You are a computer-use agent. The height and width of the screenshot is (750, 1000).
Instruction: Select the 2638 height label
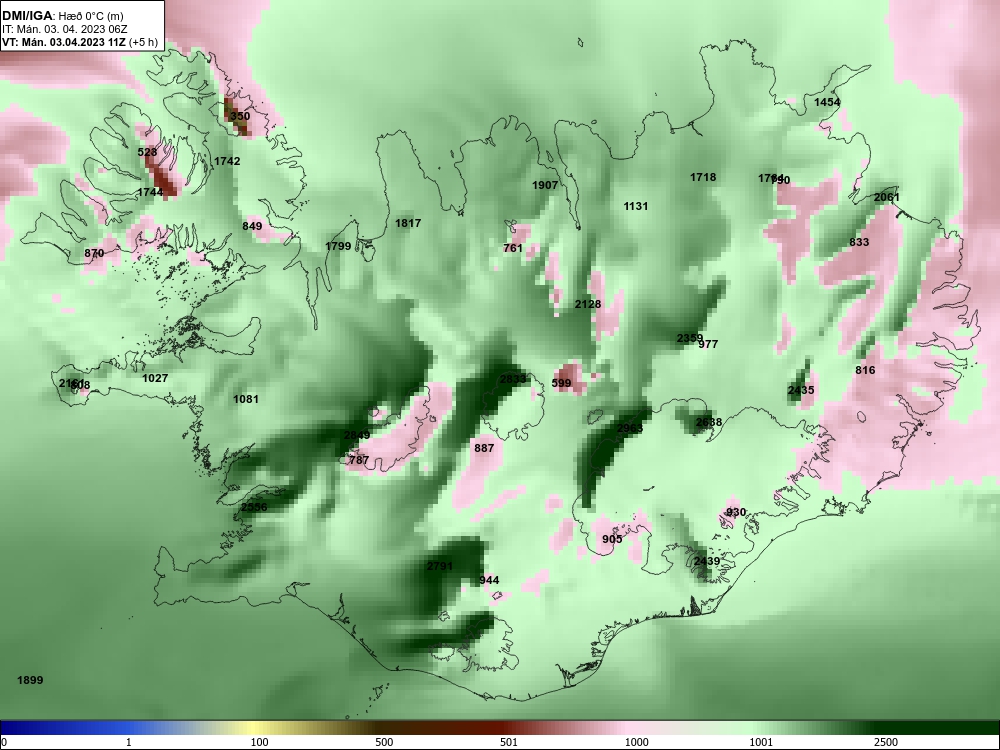coord(709,422)
